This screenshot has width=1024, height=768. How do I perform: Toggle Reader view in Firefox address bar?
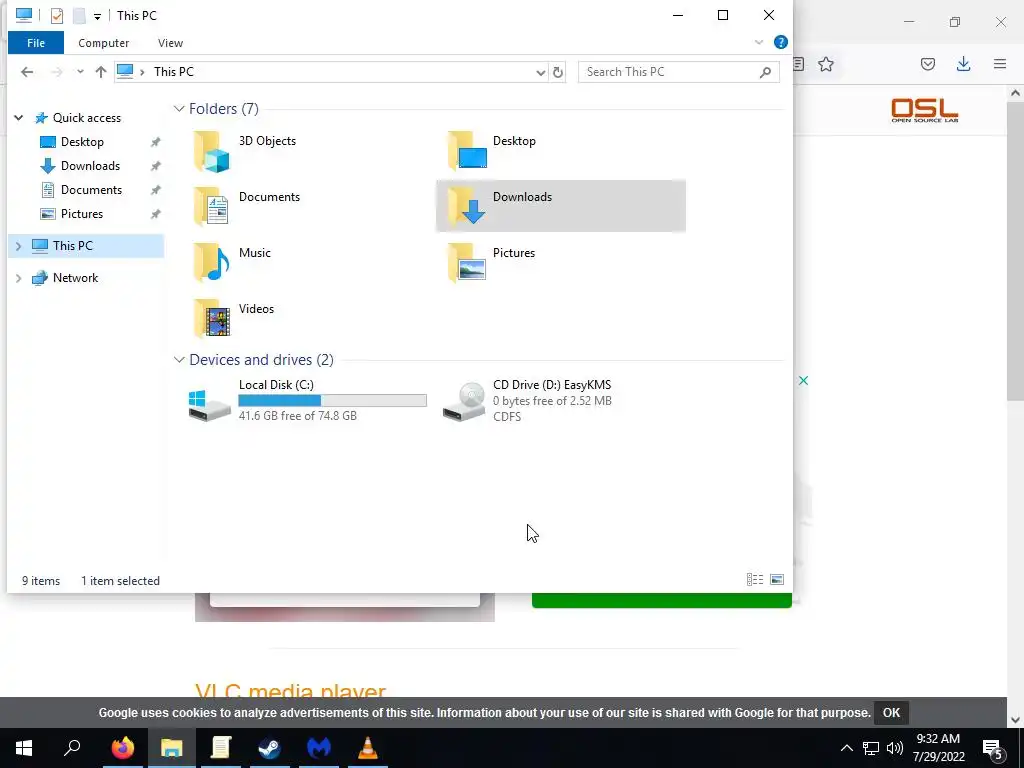pyautogui.click(x=799, y=64)
